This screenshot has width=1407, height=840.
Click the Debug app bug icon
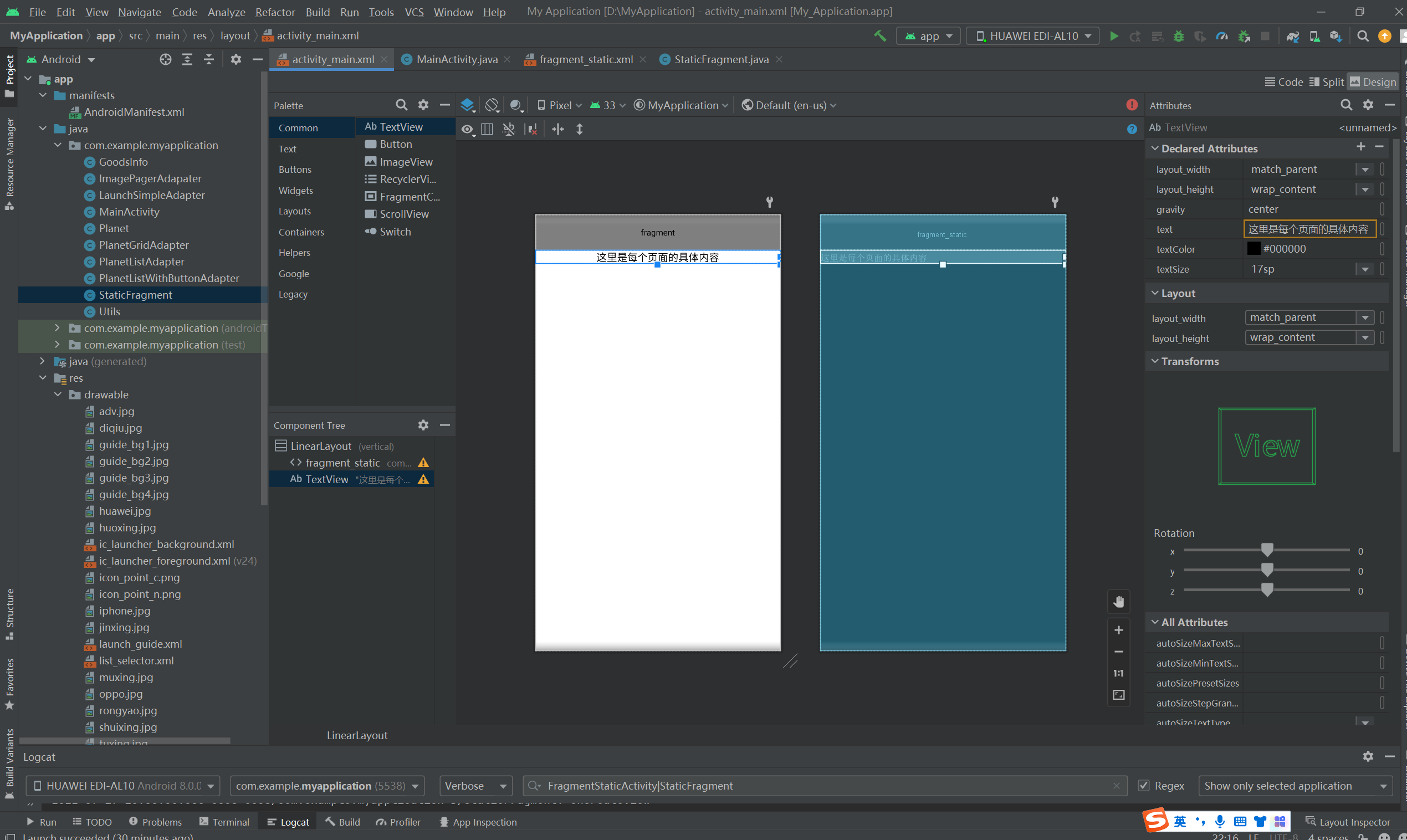[x=1178, y=36]
